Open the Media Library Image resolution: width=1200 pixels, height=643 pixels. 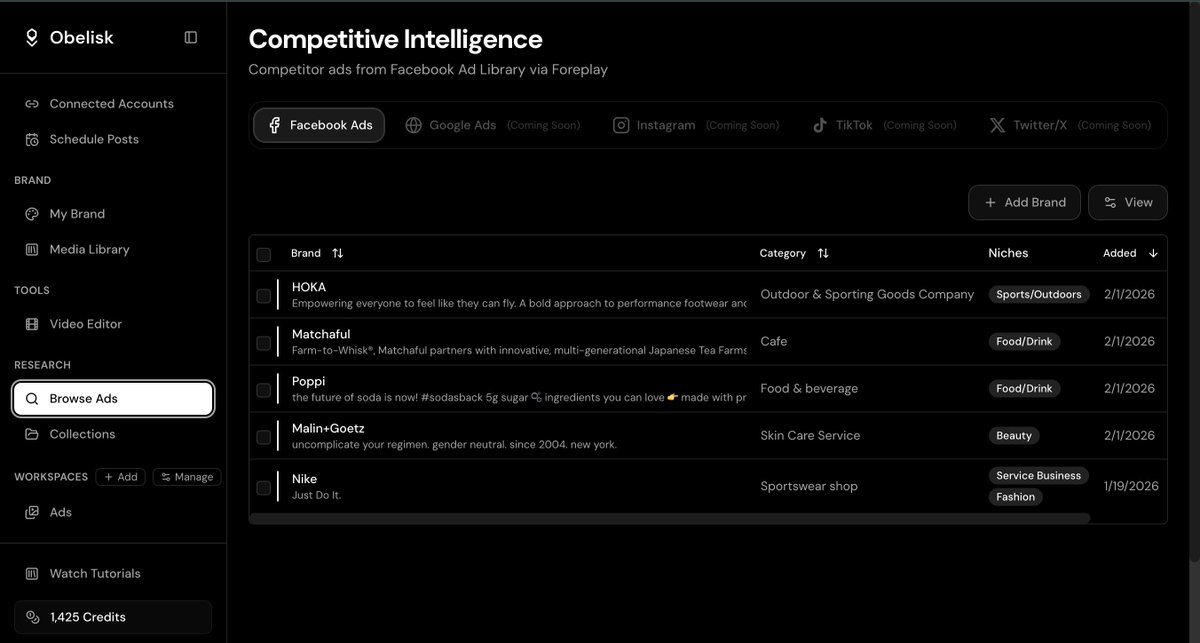[112, 249]
